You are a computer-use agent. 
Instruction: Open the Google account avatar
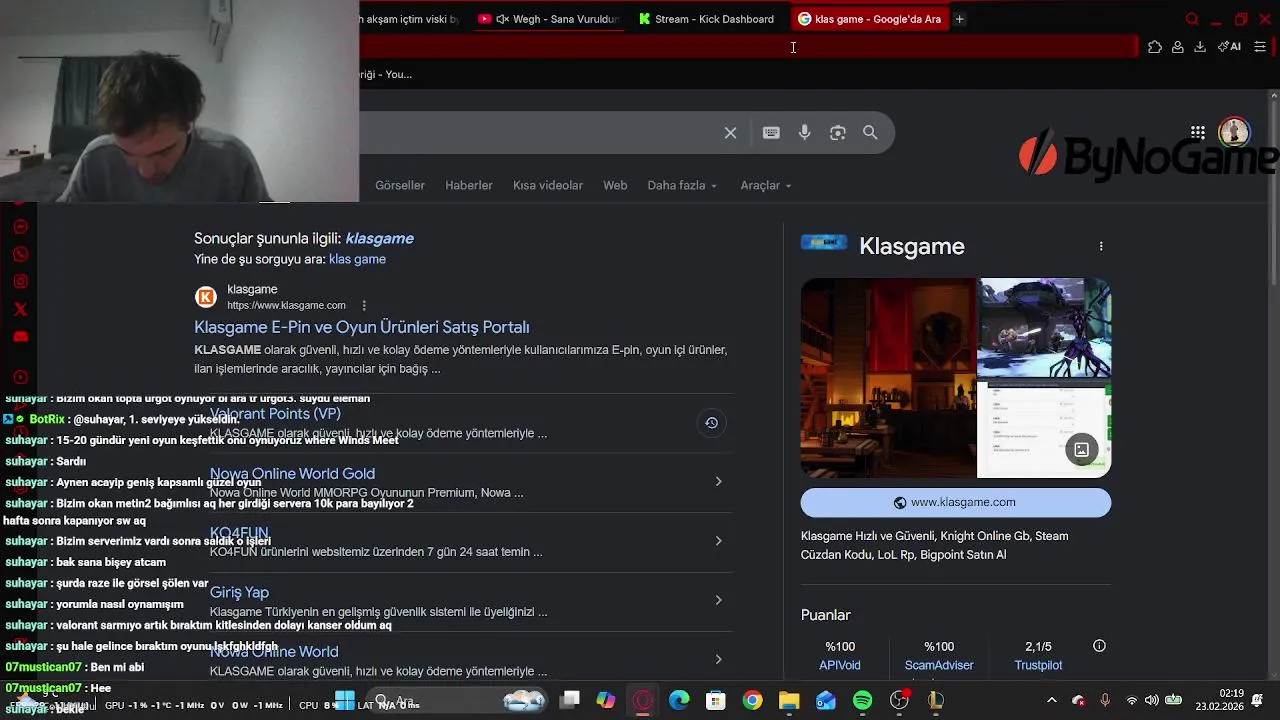pyautogui.click(x=1234, y=132)
